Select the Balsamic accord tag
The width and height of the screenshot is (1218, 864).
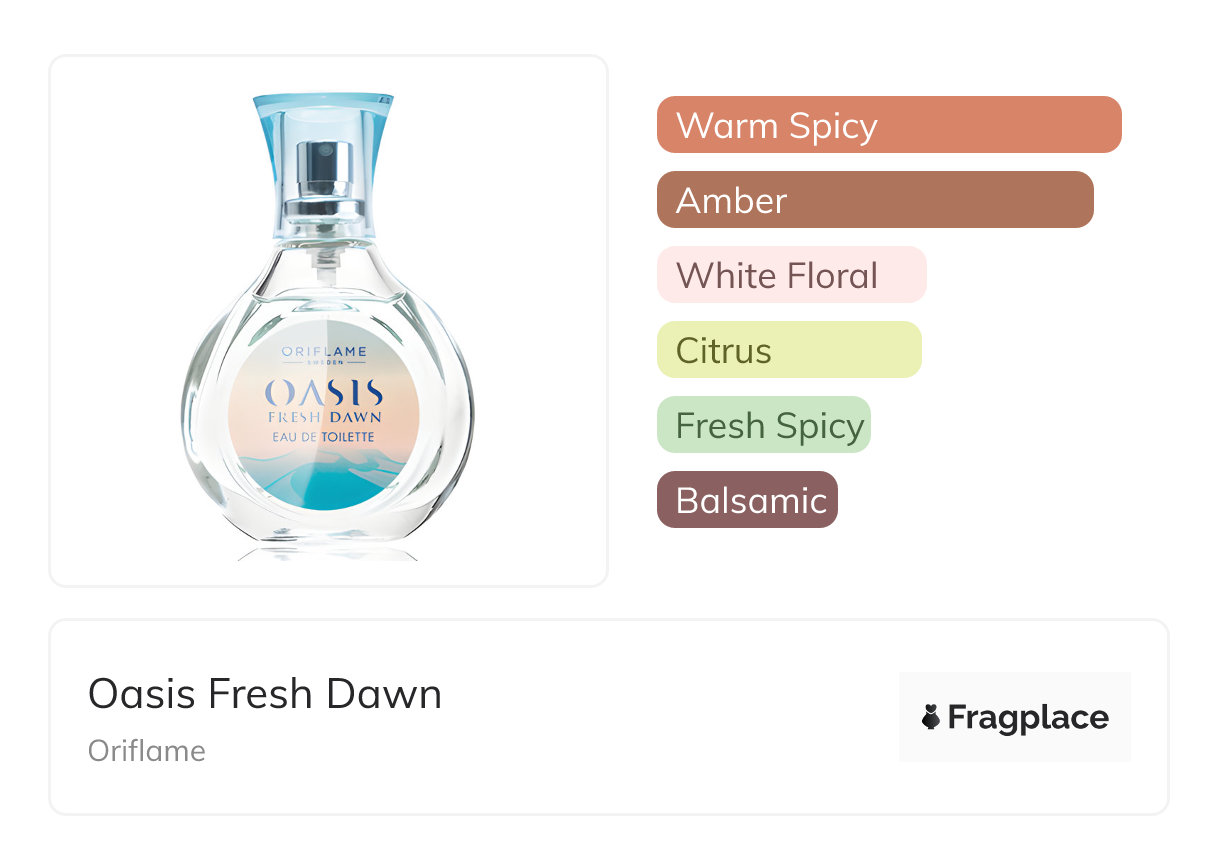point(747,500)
